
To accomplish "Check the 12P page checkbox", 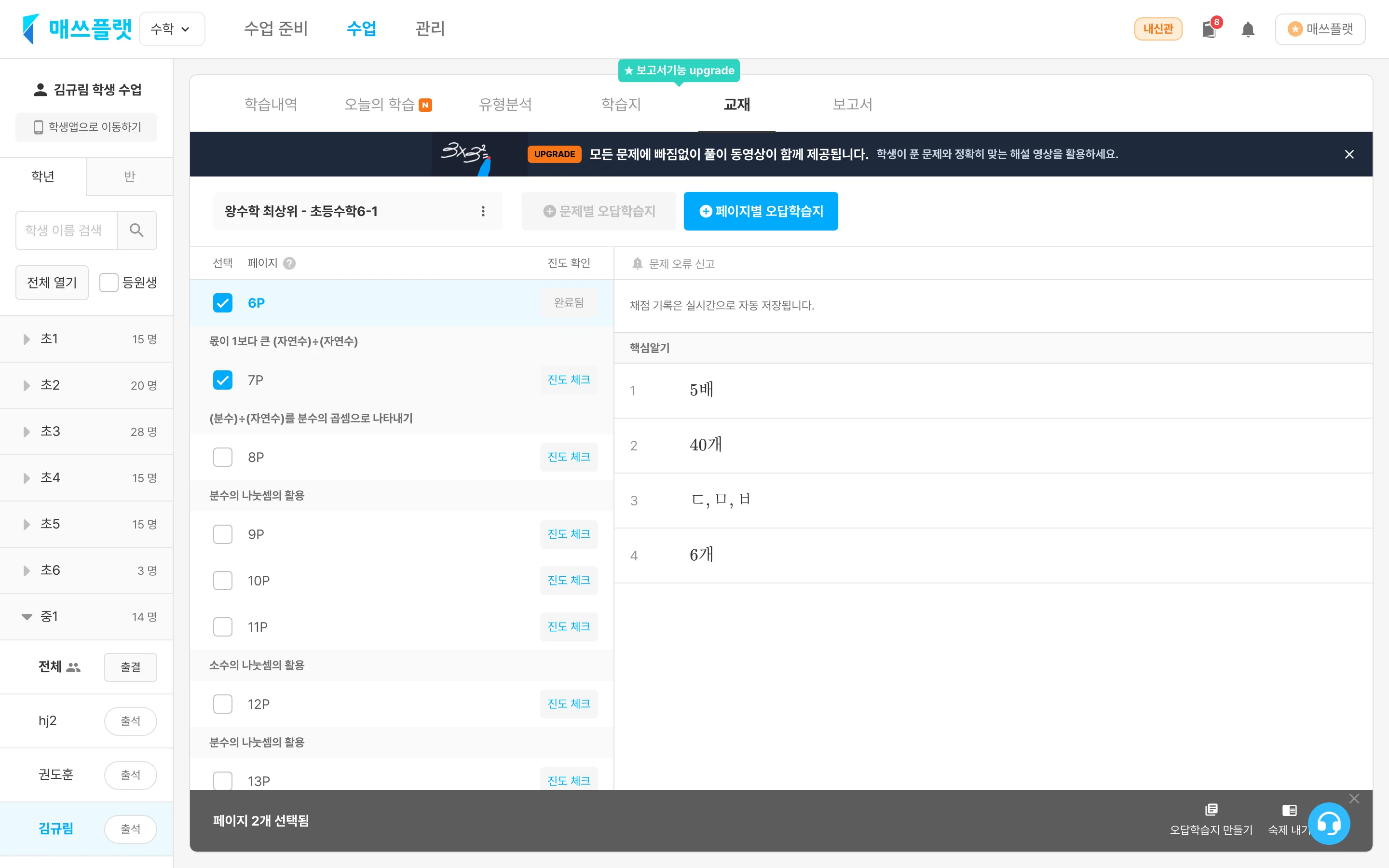I will [x=223, y=704].
